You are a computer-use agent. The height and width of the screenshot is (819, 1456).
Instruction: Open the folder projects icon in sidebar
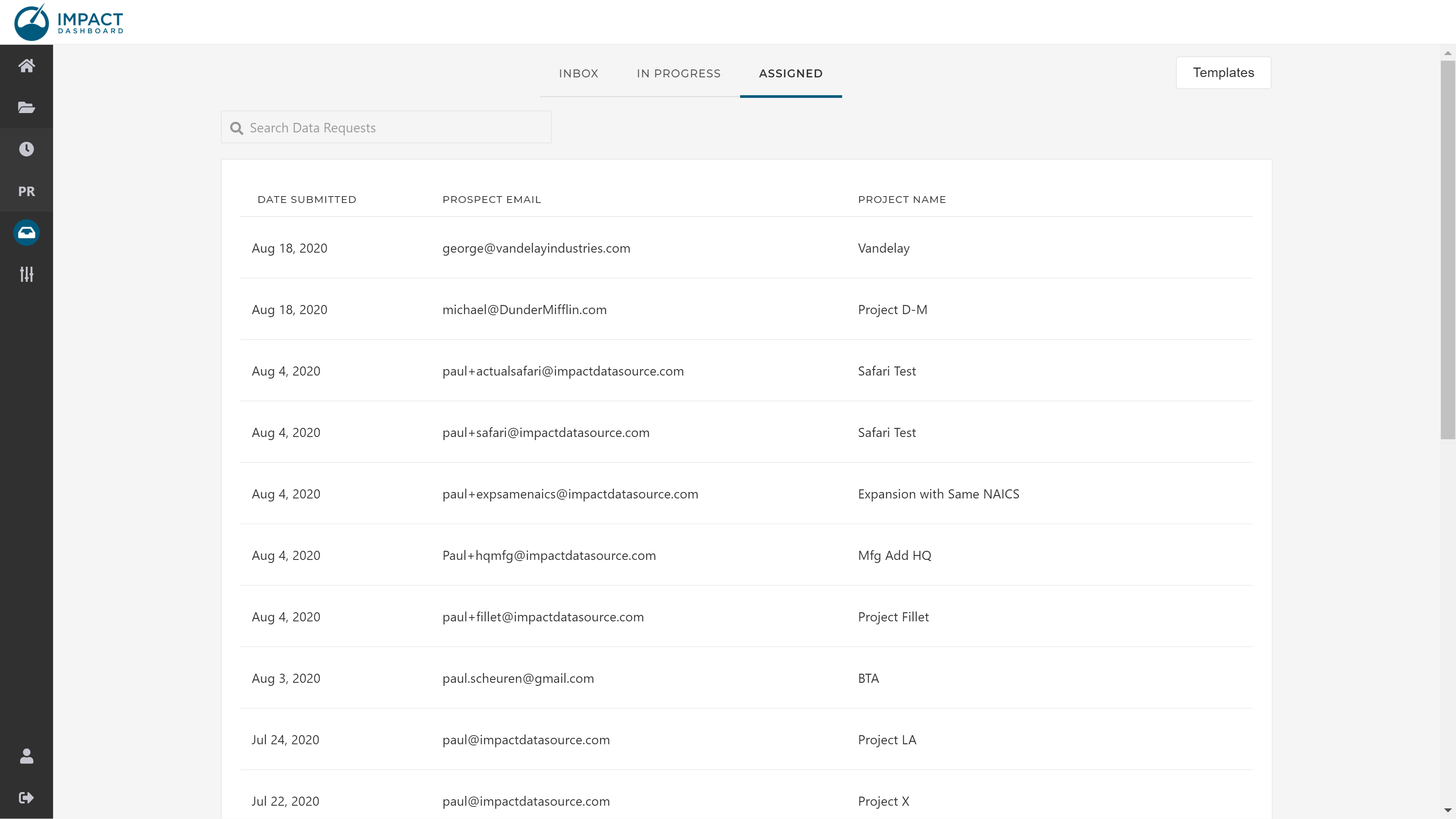(27, 107)
